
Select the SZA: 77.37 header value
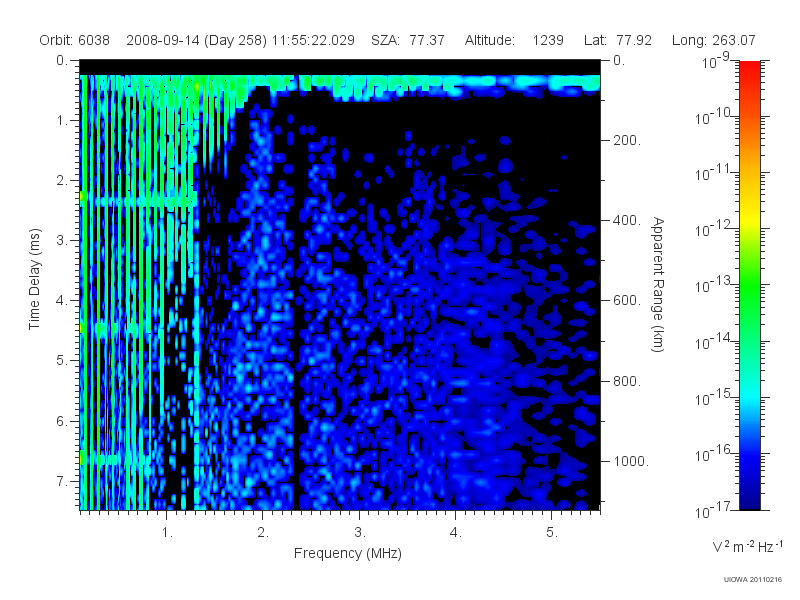click(408, 40)
